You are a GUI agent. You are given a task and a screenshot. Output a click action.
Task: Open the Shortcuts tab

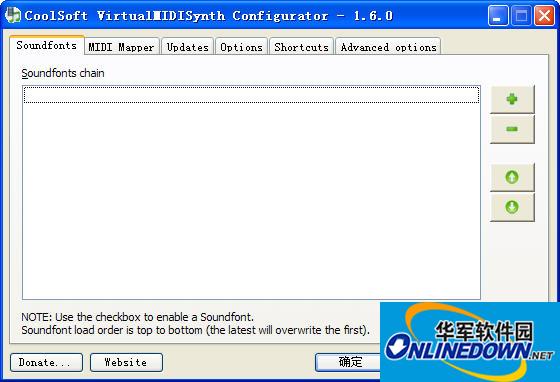pyautogui.click(x=301, y=47)
